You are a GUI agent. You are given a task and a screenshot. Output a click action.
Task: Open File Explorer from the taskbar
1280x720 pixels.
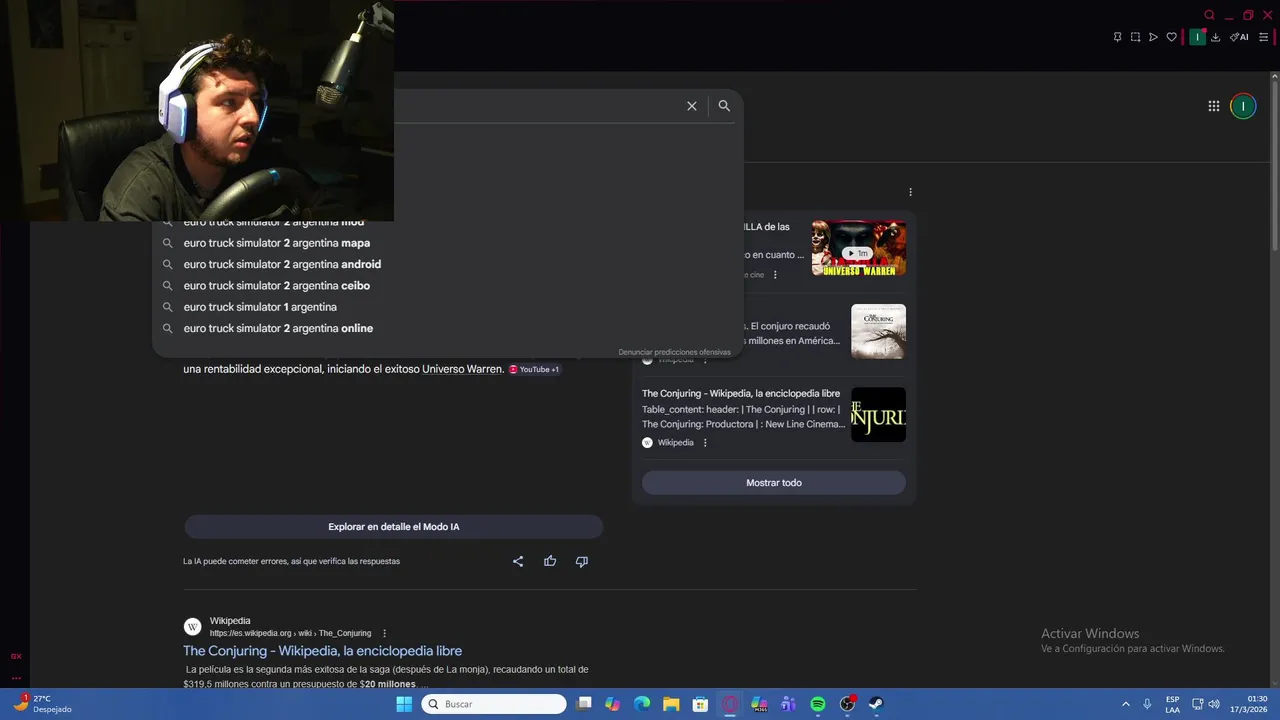(x=671, y=704)
